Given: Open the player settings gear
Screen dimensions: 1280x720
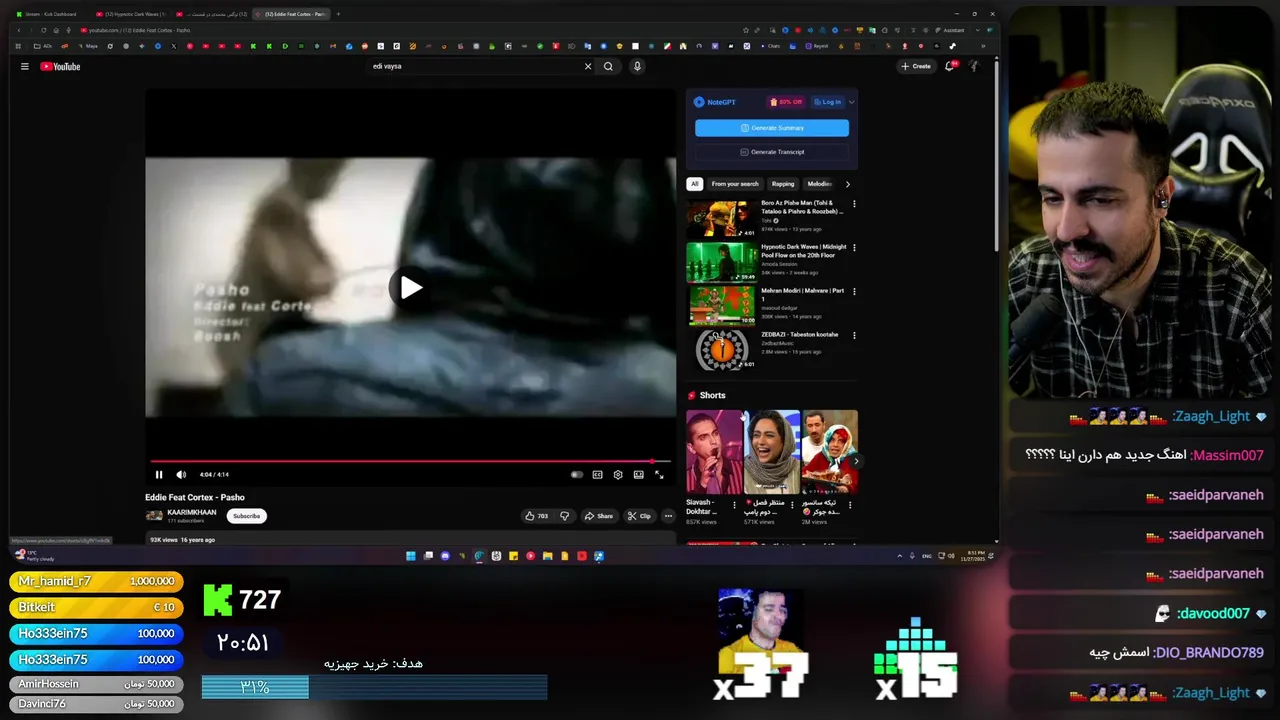Looking at the screenshot, I should tap(618, 475).
